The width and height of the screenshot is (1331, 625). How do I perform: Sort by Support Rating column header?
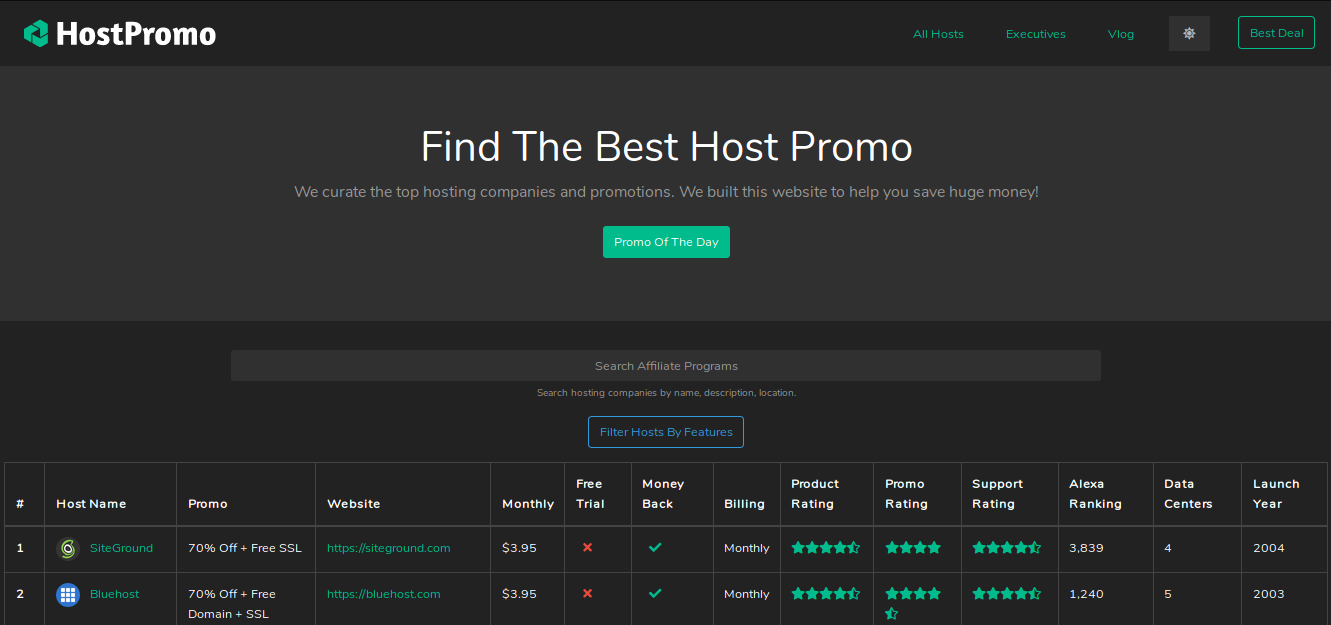coord(1010,494)
